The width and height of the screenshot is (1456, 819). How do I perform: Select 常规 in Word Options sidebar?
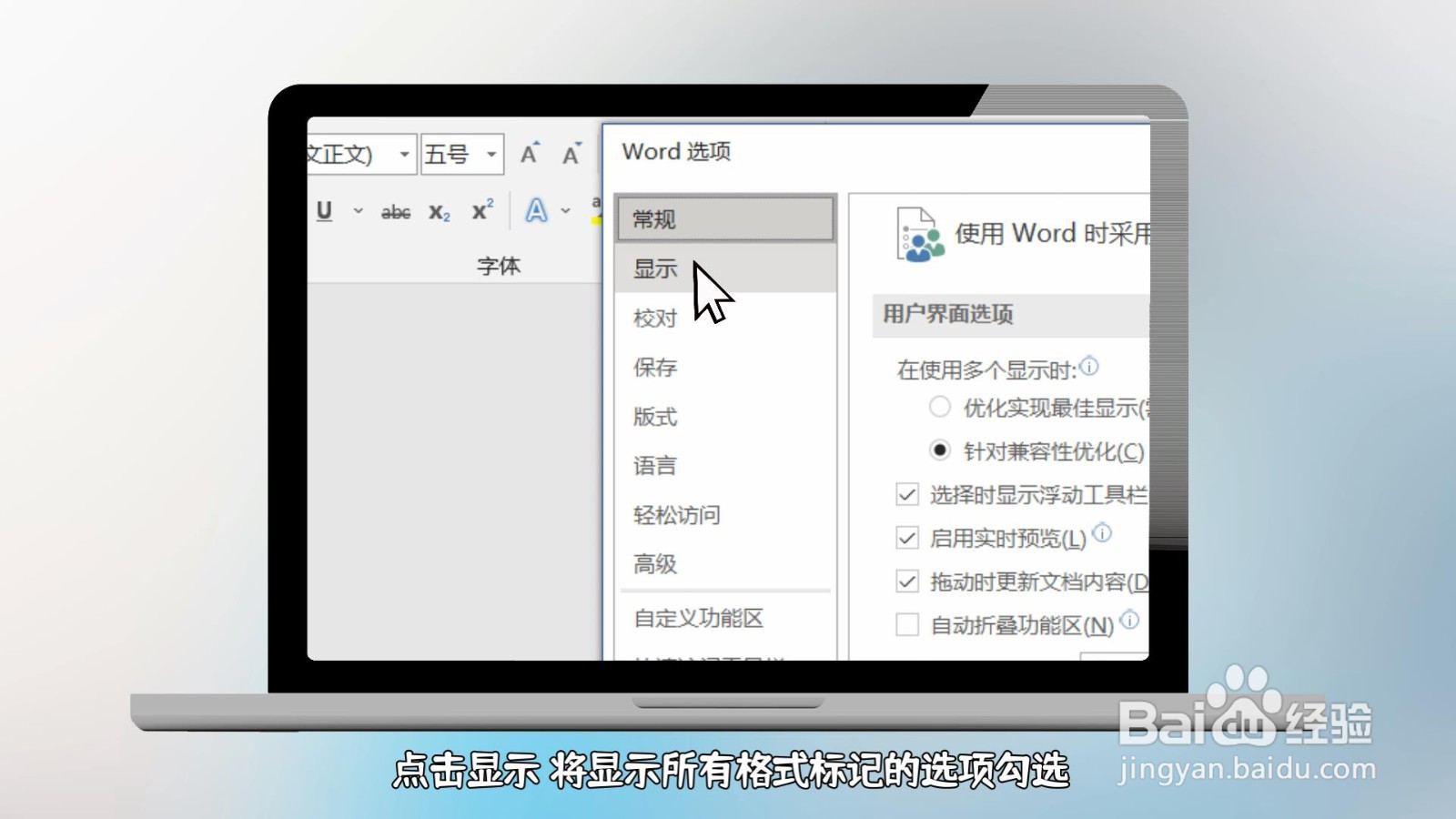725,218
